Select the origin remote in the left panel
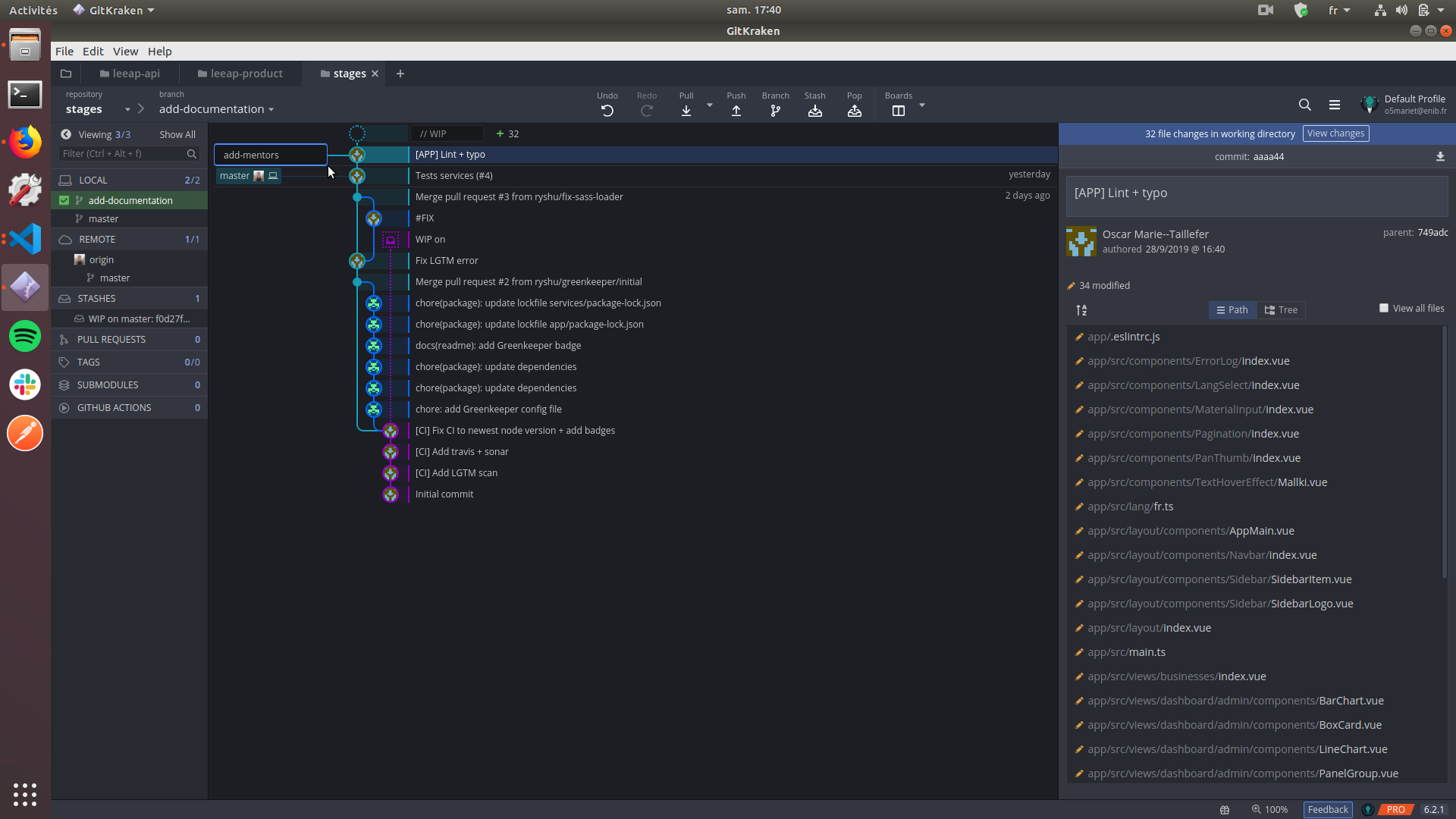This screenshot has width=1456, height=819. click(x=102, y=259)
